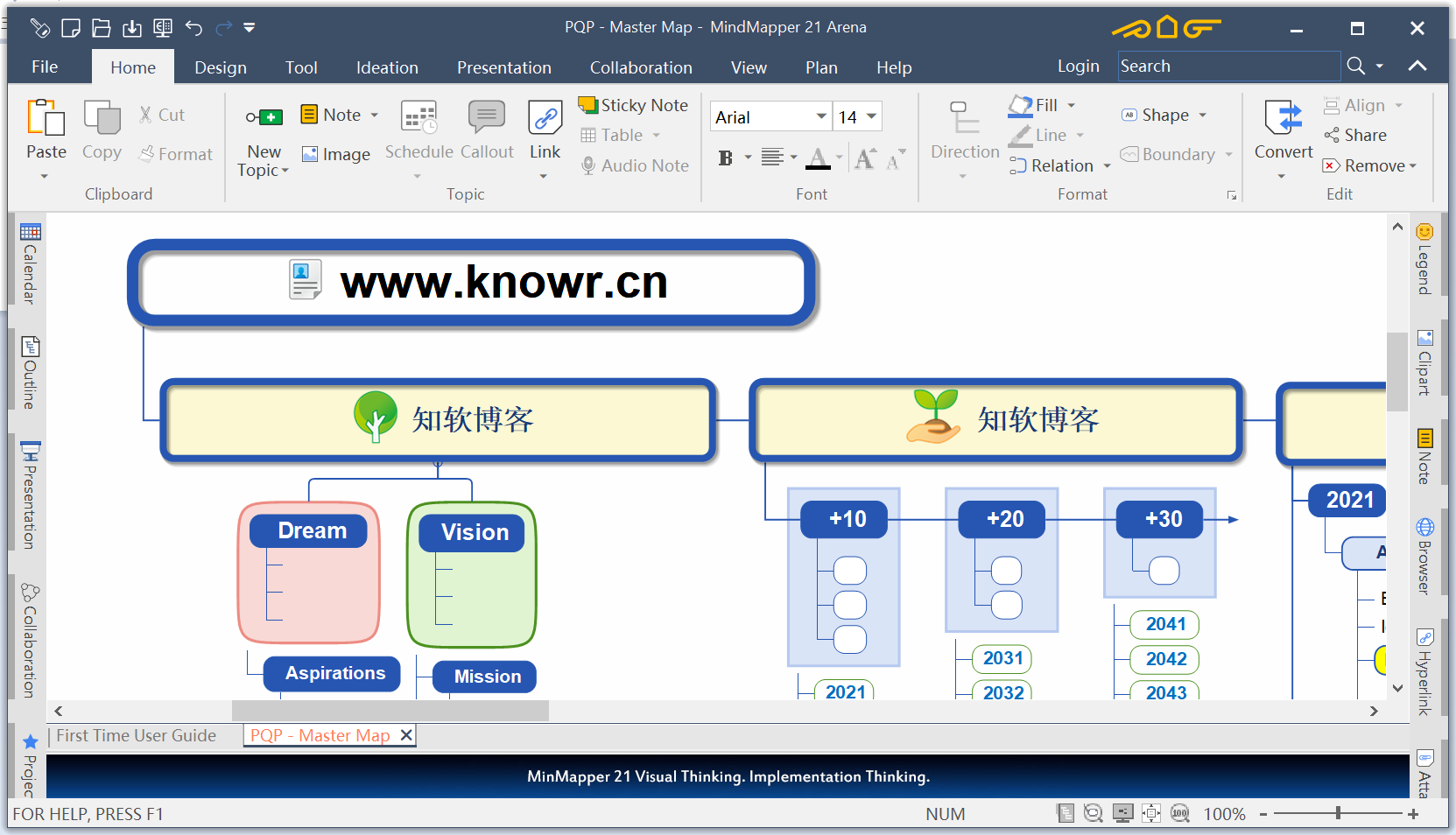Close the PQP - Master Map tab
Screen dimensions: 1456x835
click(406, 735)
